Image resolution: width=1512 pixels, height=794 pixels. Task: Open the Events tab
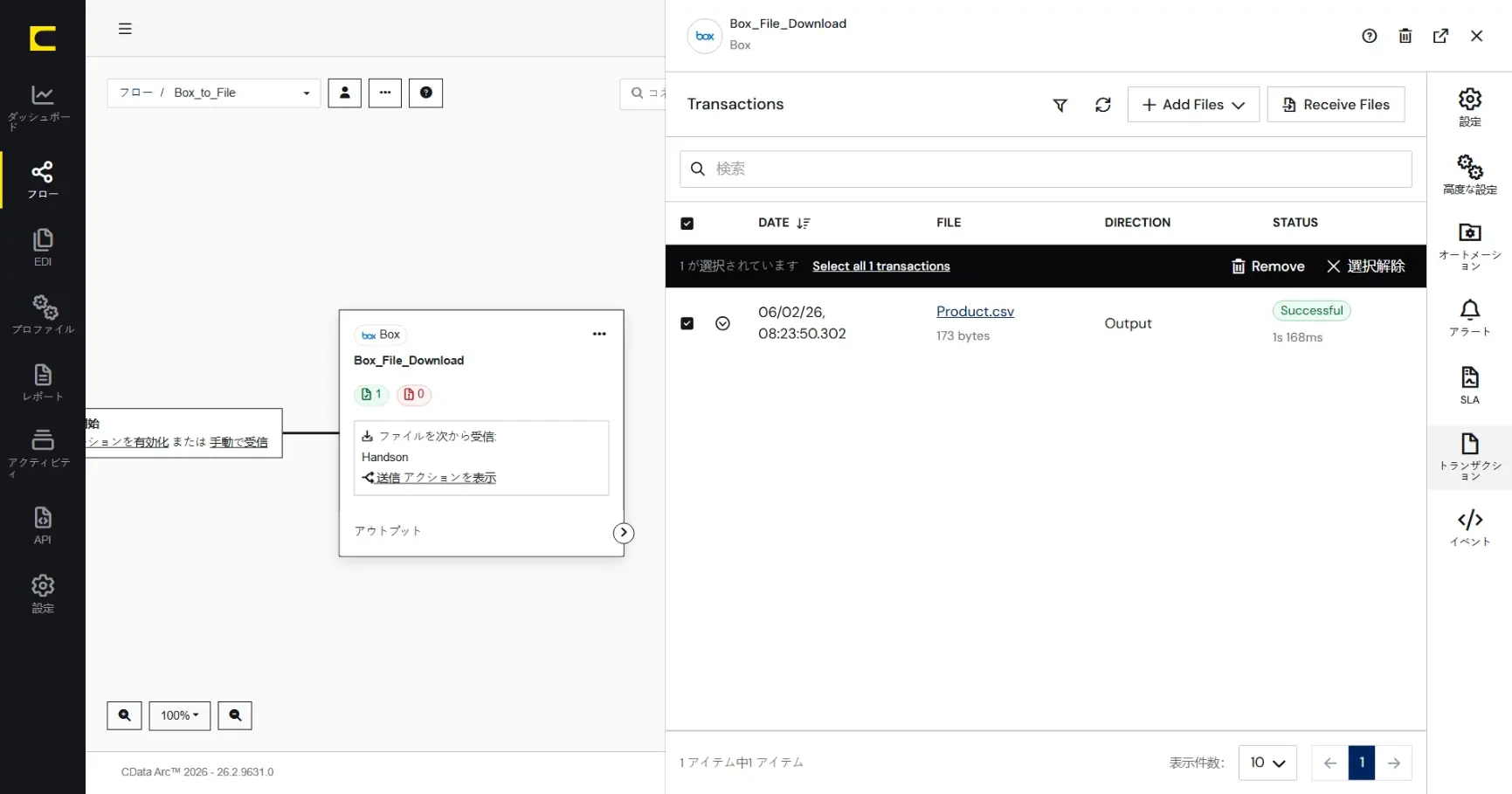tap(1470, 528)
